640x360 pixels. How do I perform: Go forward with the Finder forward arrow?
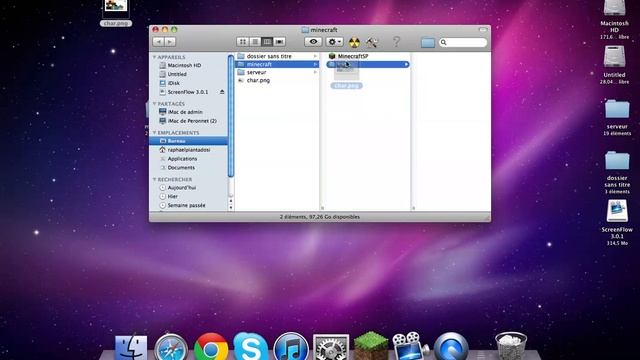tap(170, 42)
